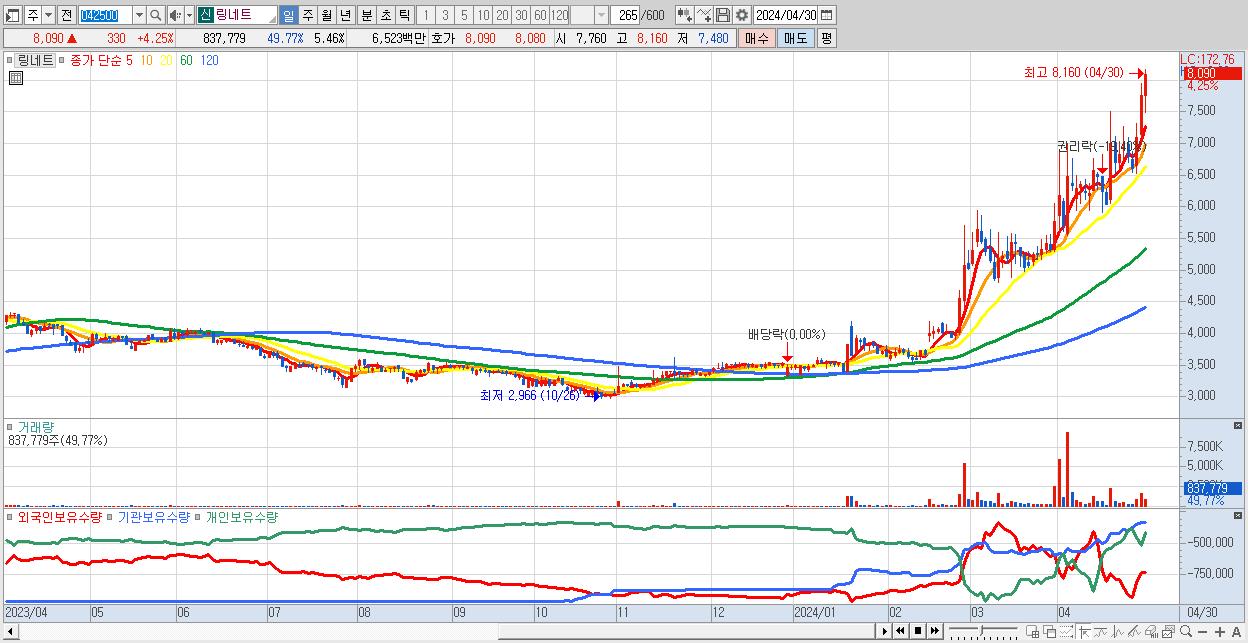The width and height of the screenshot is (1248, 643).
Task: Open the grid table icon below the legend
Action: [16, 79]
